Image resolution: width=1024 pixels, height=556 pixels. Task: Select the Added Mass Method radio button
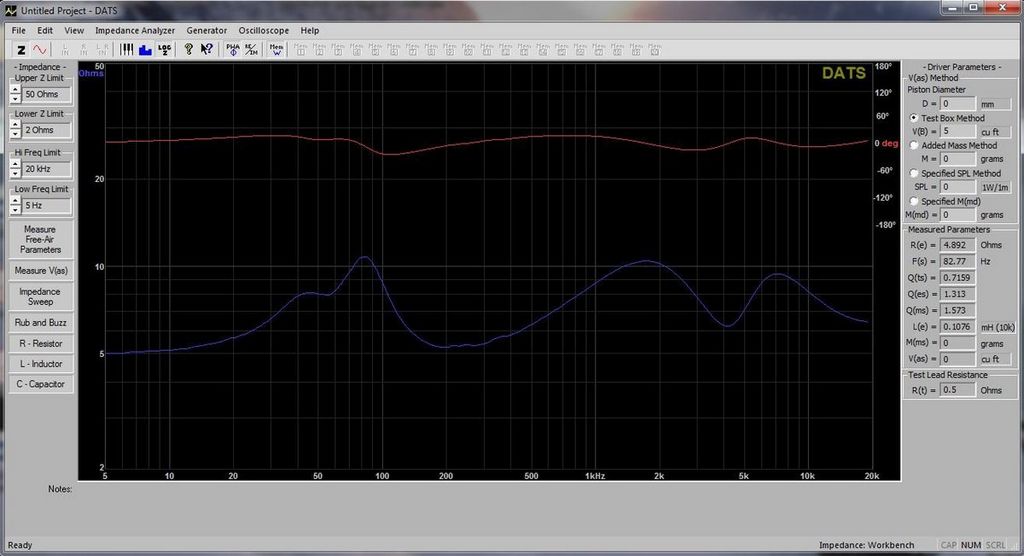click(x=914, y=146)
